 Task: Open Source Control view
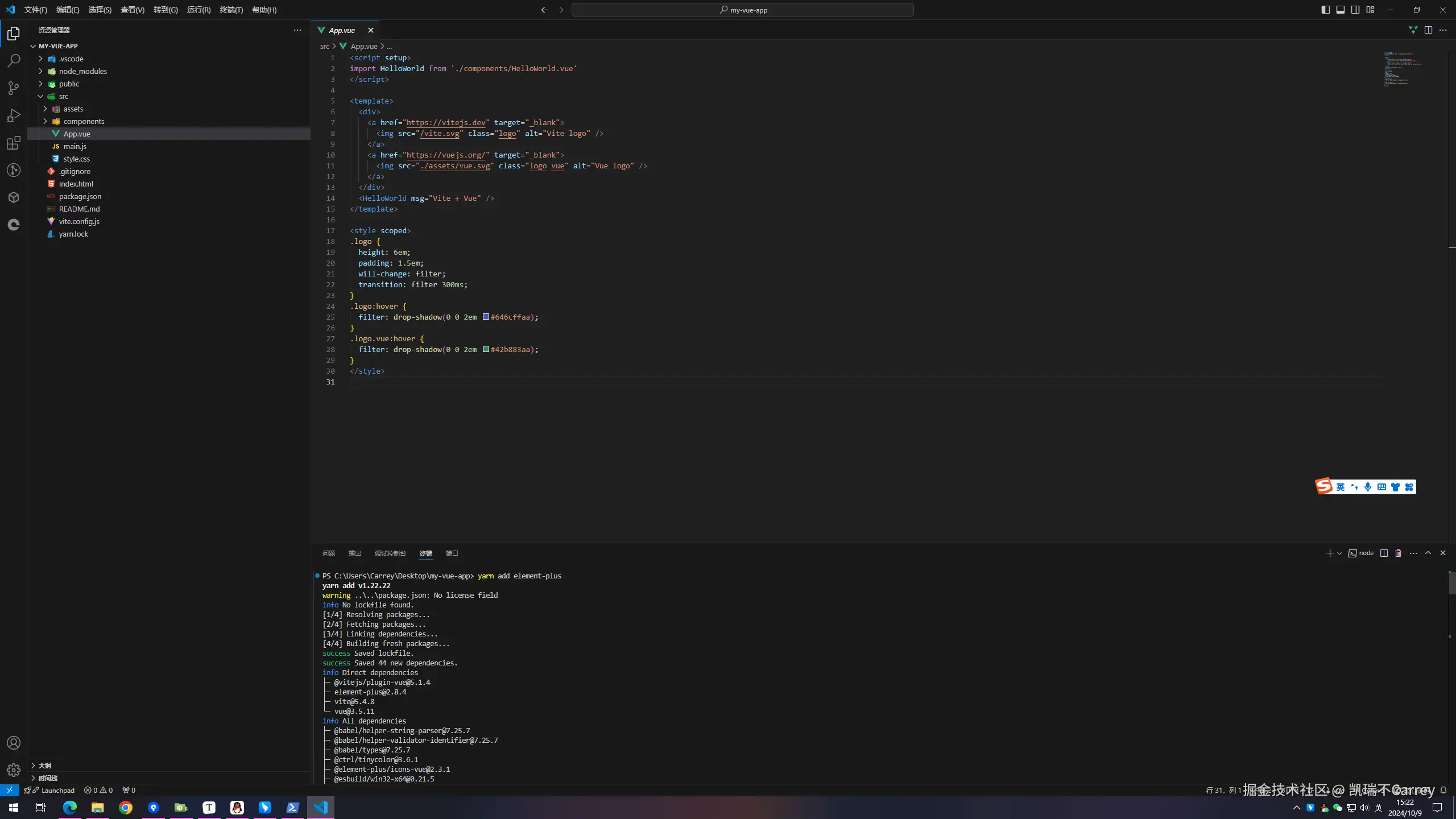[14, 88]
